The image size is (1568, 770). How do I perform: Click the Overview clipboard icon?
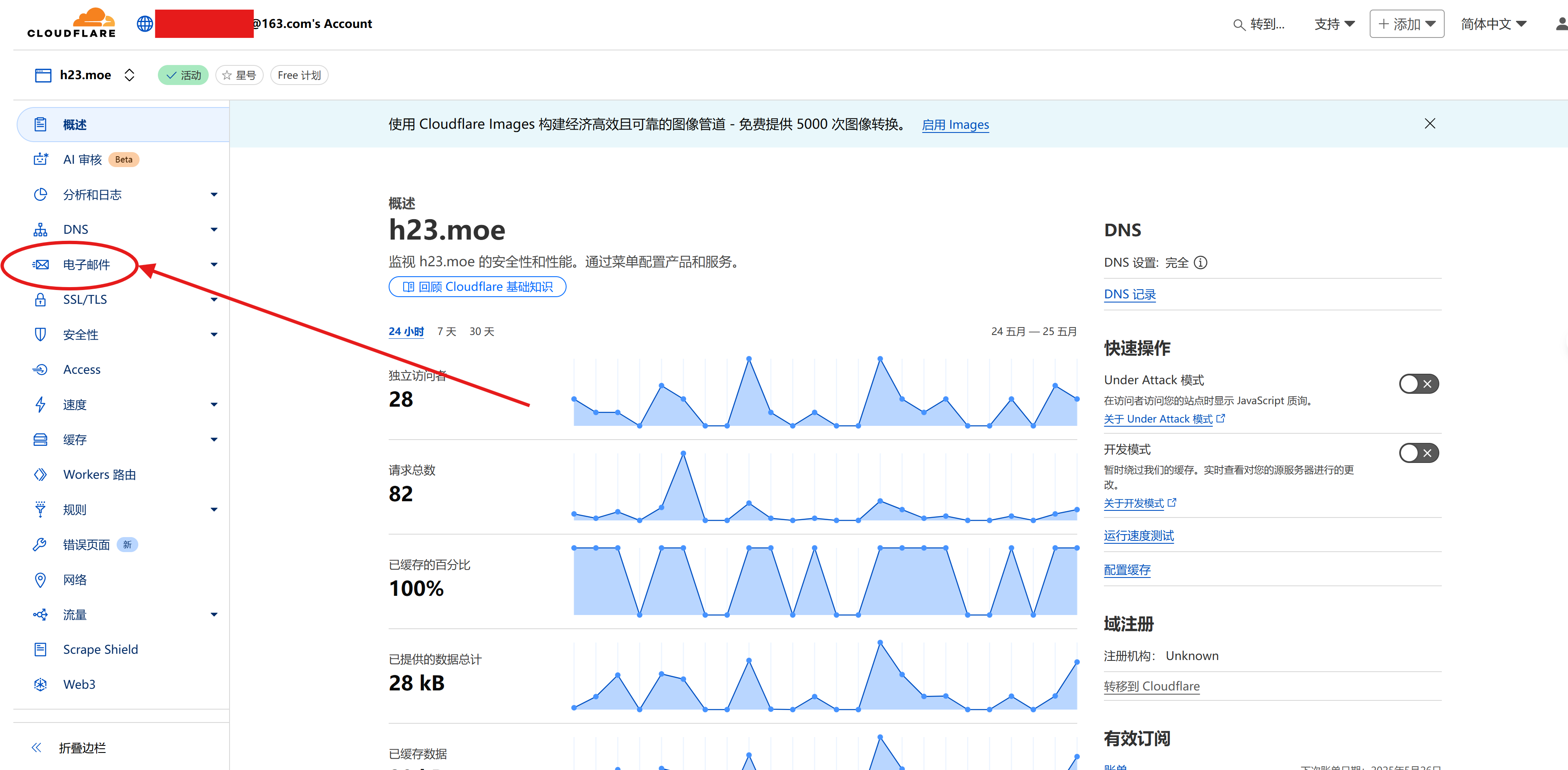pos(41,125)
